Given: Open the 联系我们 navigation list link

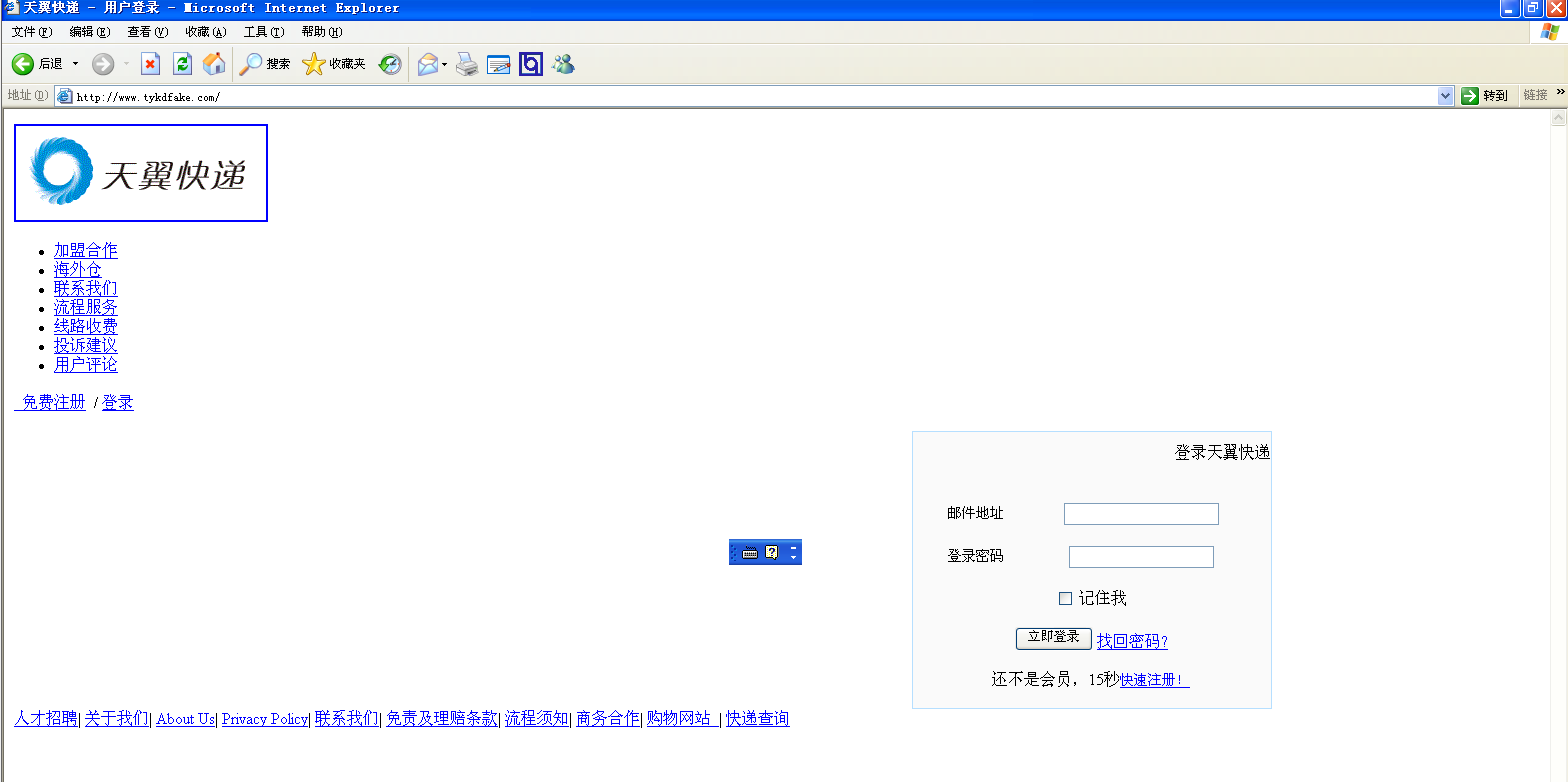Looking at the screenshot, I should coord(86,289).
